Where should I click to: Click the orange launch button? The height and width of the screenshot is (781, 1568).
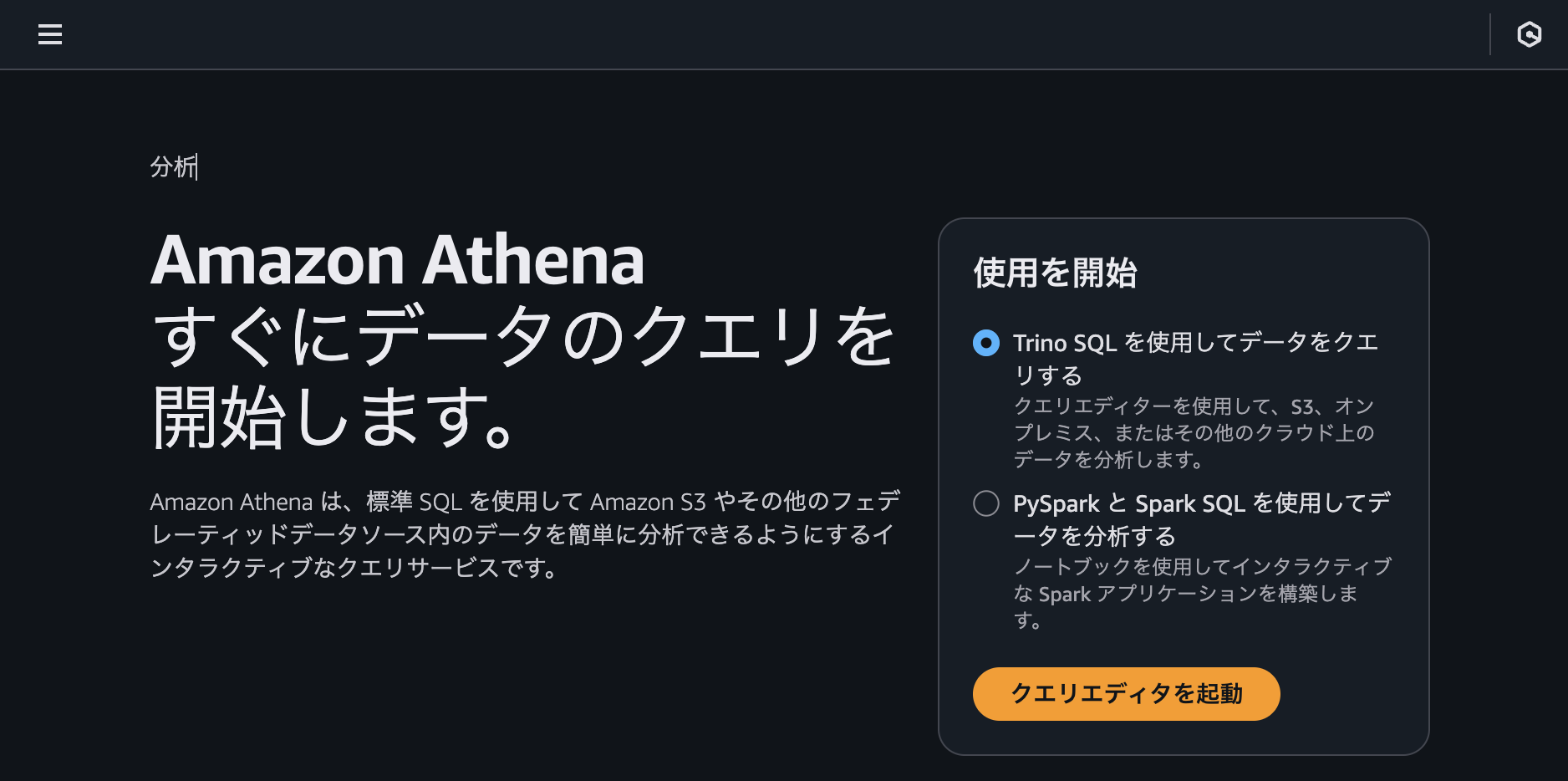(1126, 693)
